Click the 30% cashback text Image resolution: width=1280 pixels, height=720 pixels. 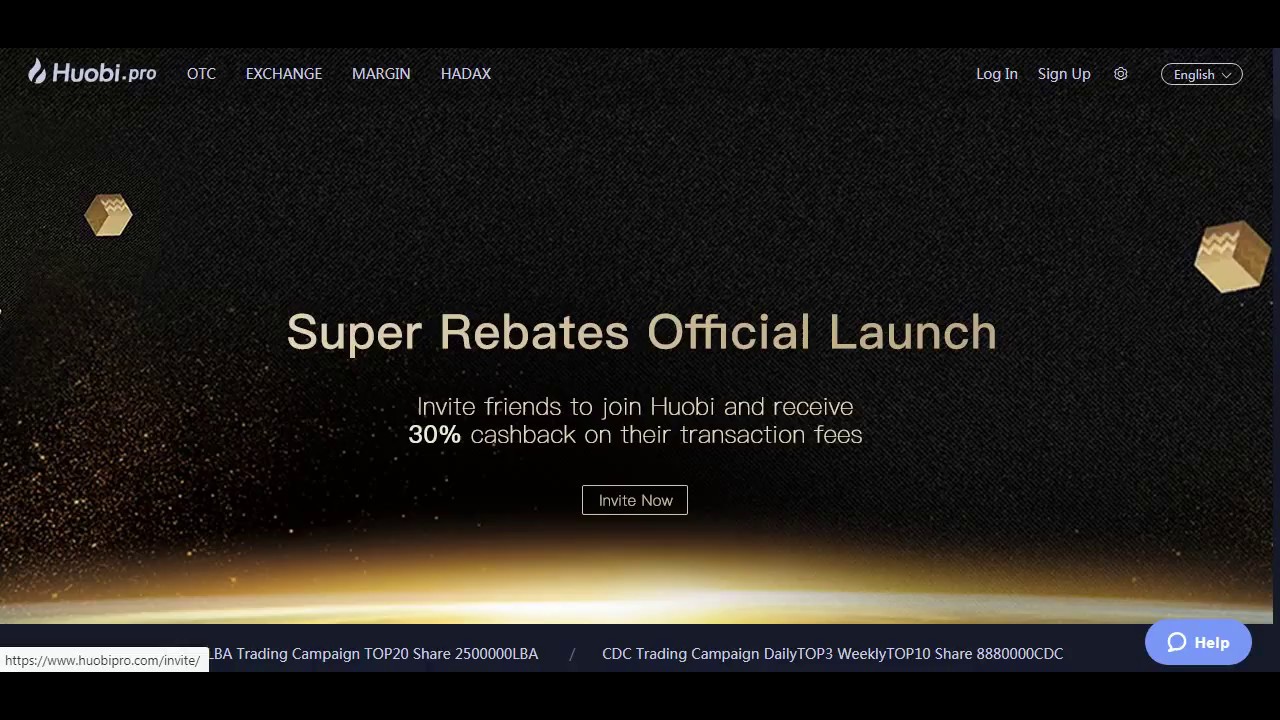[635, 434]
